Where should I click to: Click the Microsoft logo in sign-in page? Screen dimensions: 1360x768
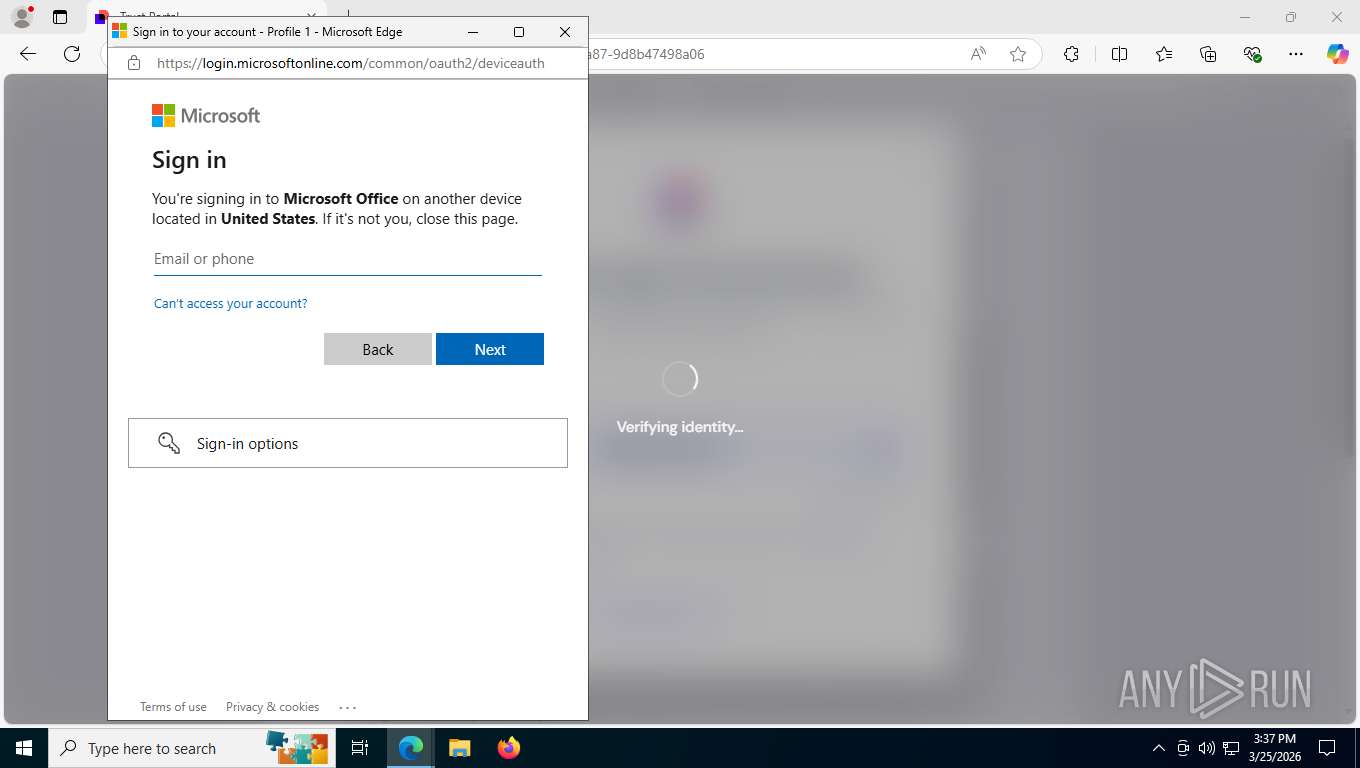[206, 116]
